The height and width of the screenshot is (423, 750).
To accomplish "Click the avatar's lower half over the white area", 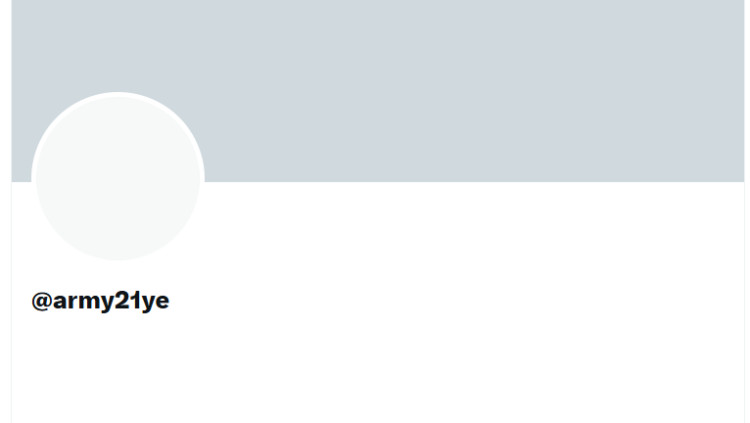I will tap(118, 221).
